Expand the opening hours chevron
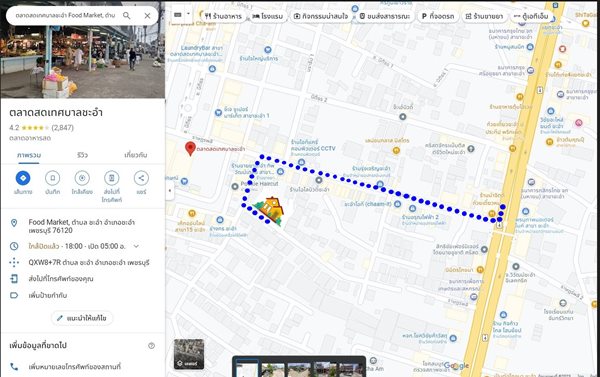Viewport: 600px width, 377px height. 136,246
